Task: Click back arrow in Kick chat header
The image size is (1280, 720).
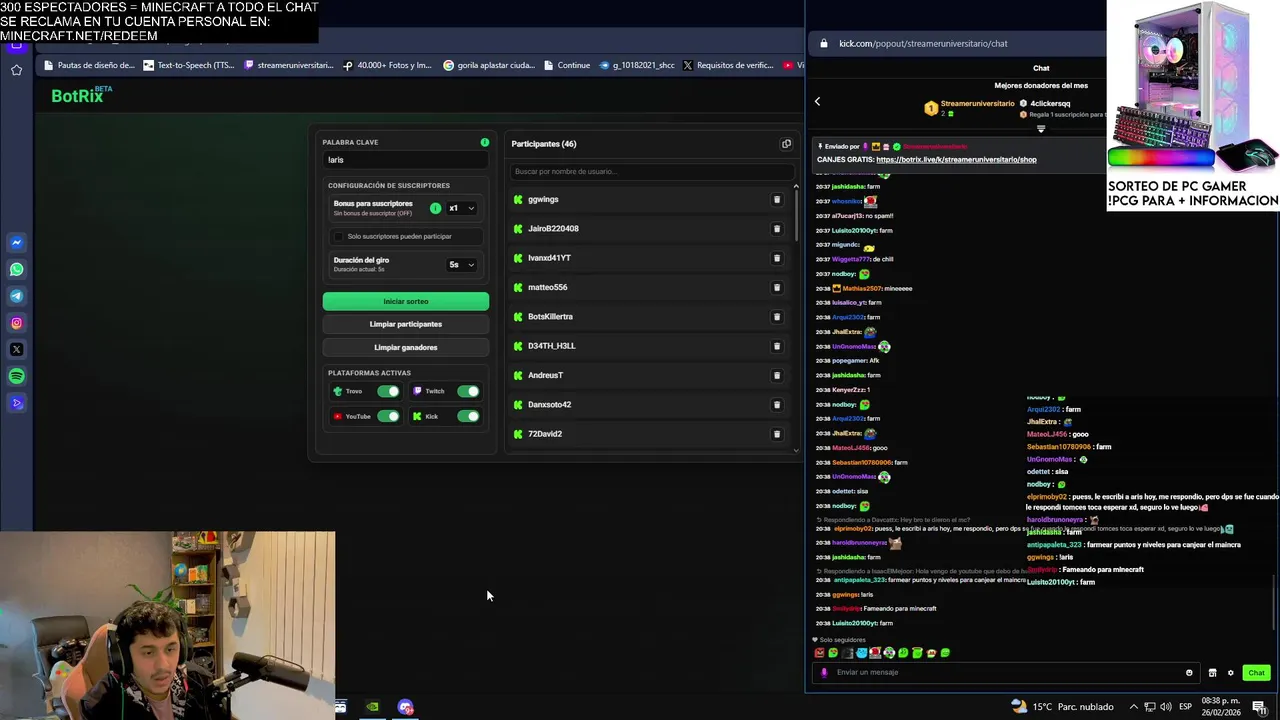Action: click(817, 101)
